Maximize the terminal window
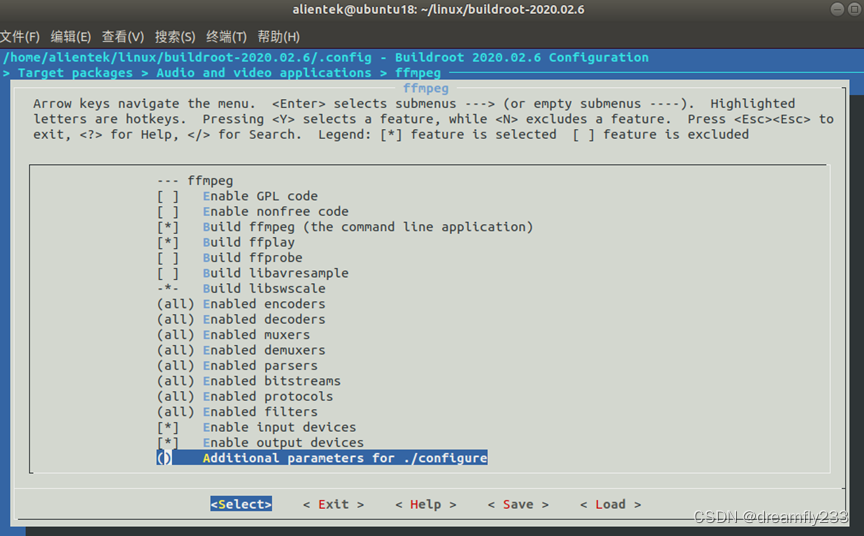 point(855,9)
